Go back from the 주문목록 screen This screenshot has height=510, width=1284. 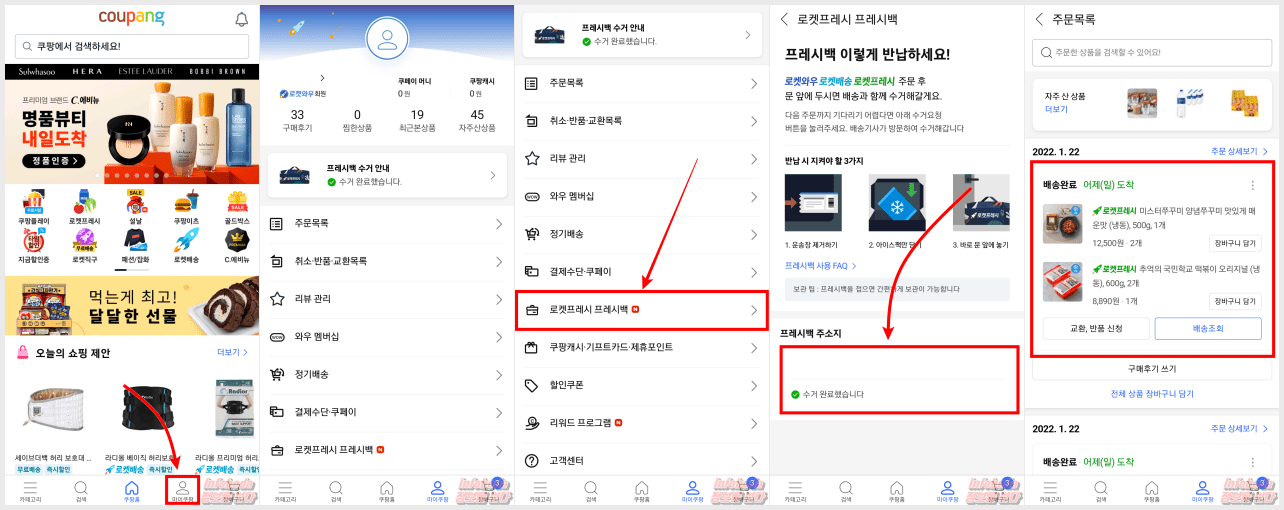[x=1040, y=19]
